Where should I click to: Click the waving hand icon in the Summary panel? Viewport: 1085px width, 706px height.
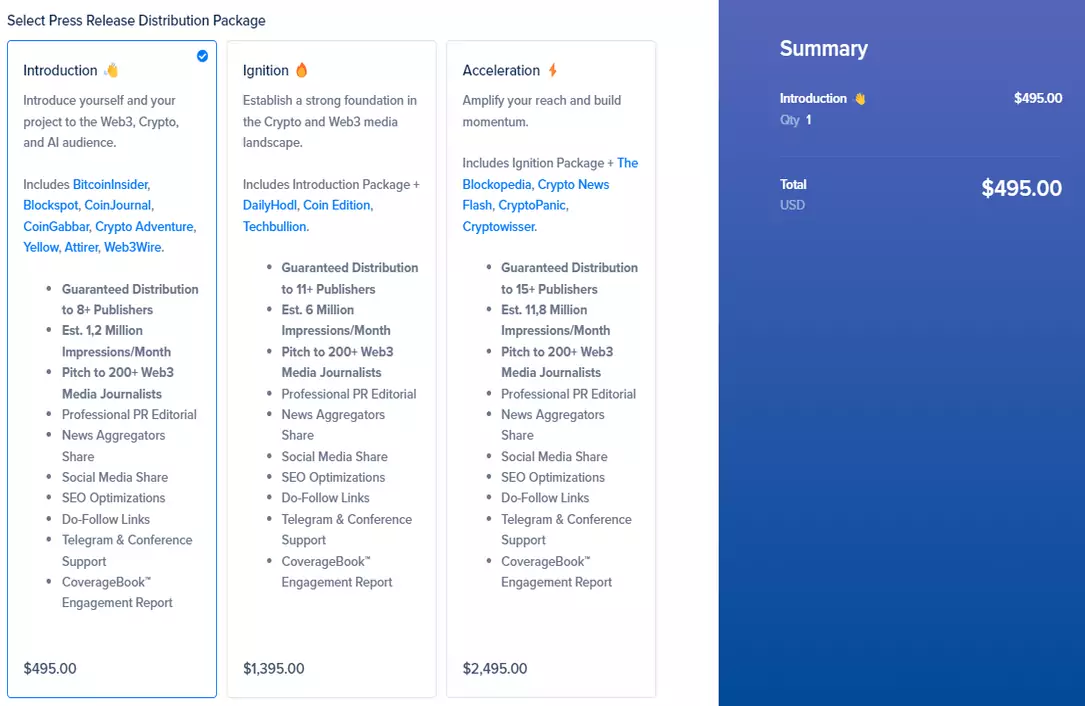pos(859,98)
